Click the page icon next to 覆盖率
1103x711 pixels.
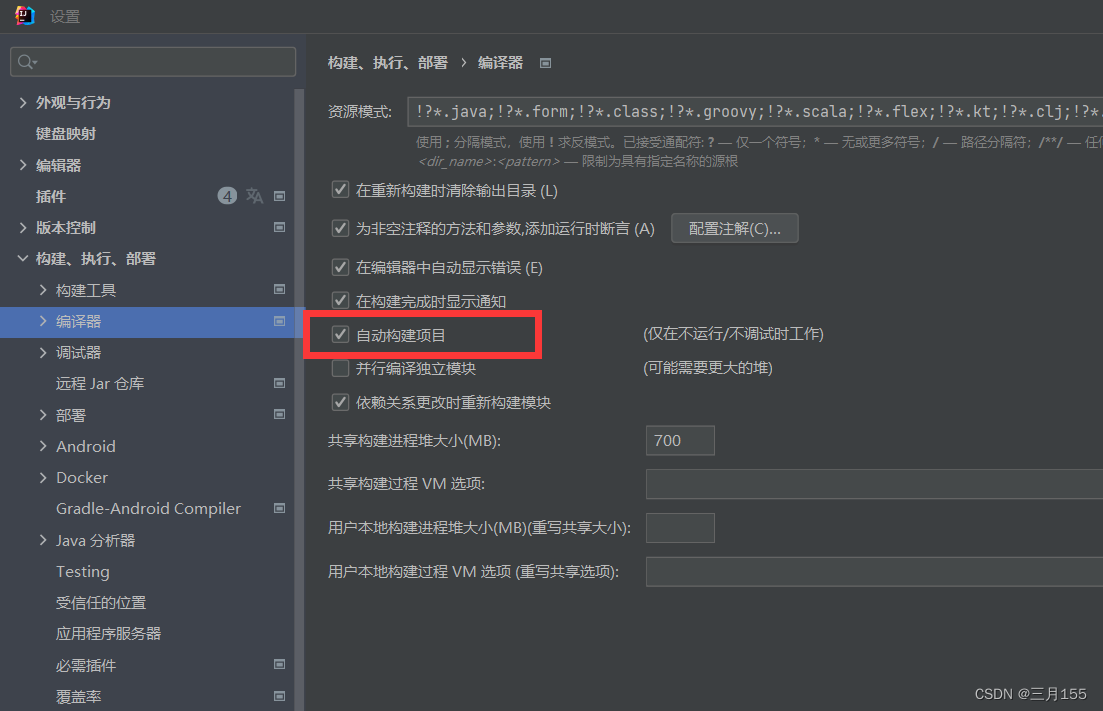[280, 696]
